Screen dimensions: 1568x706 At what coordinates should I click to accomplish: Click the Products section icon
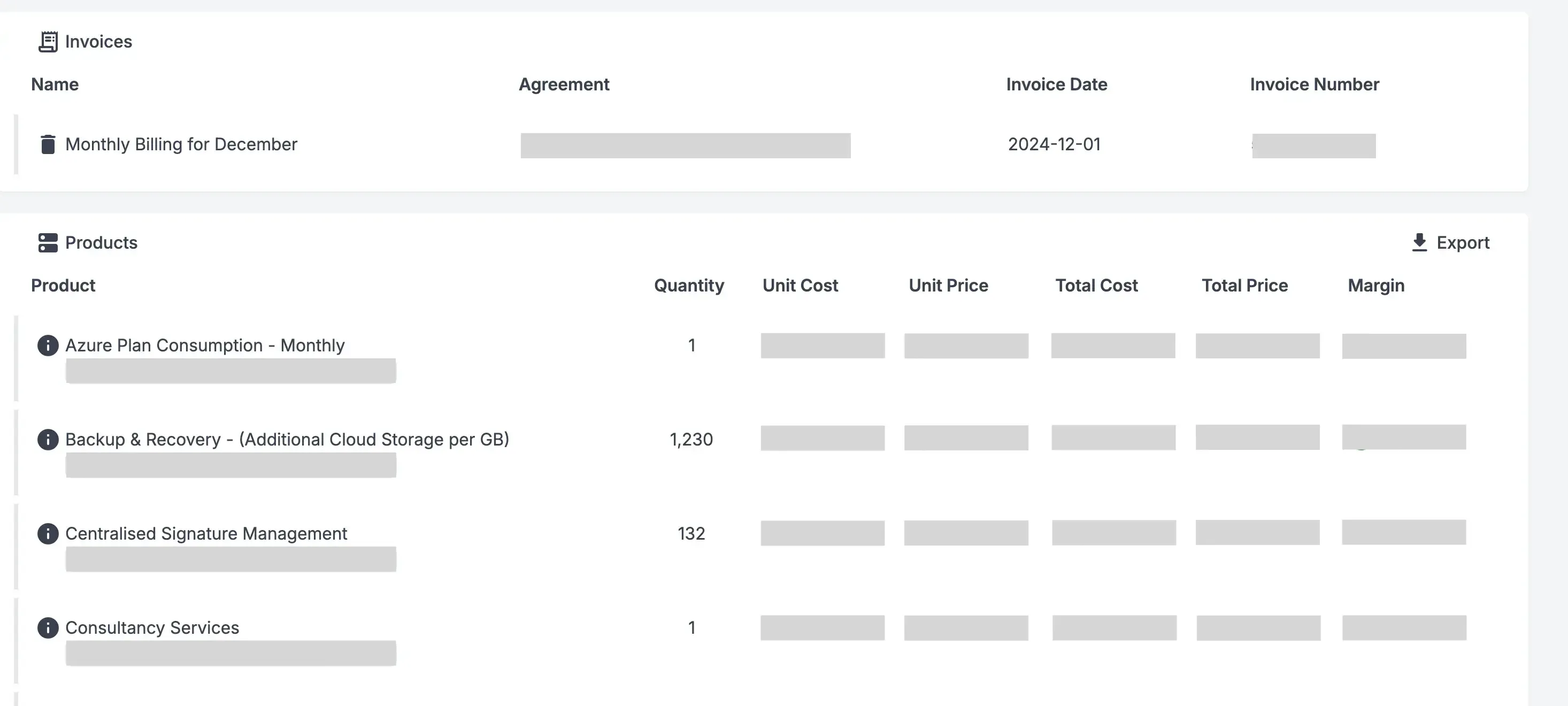pyautogui.click(x=48, y=242)
